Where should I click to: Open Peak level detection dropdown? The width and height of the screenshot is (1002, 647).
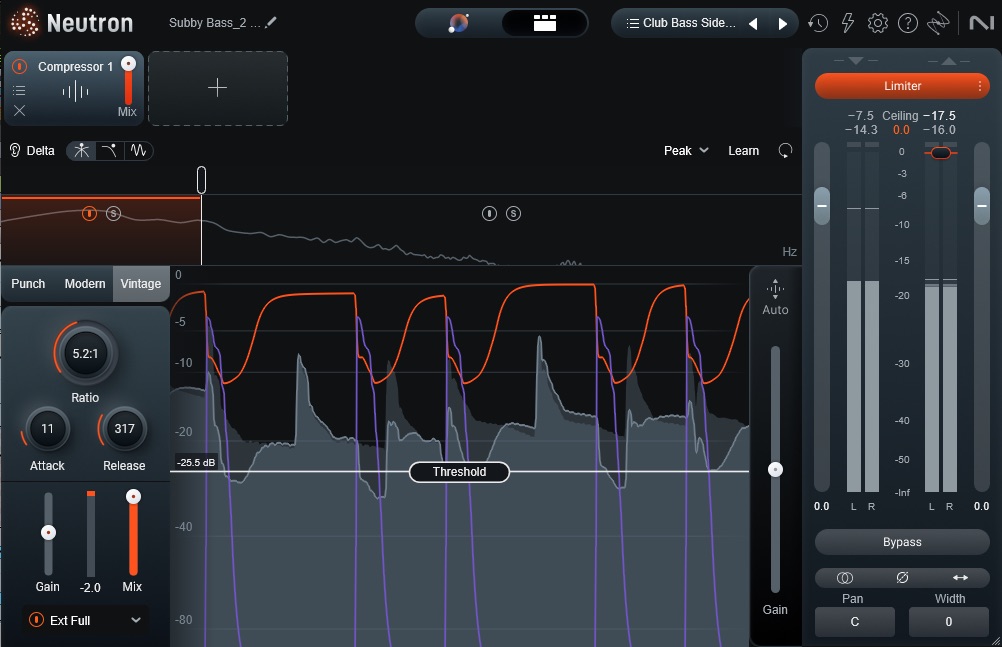point(686,150)
